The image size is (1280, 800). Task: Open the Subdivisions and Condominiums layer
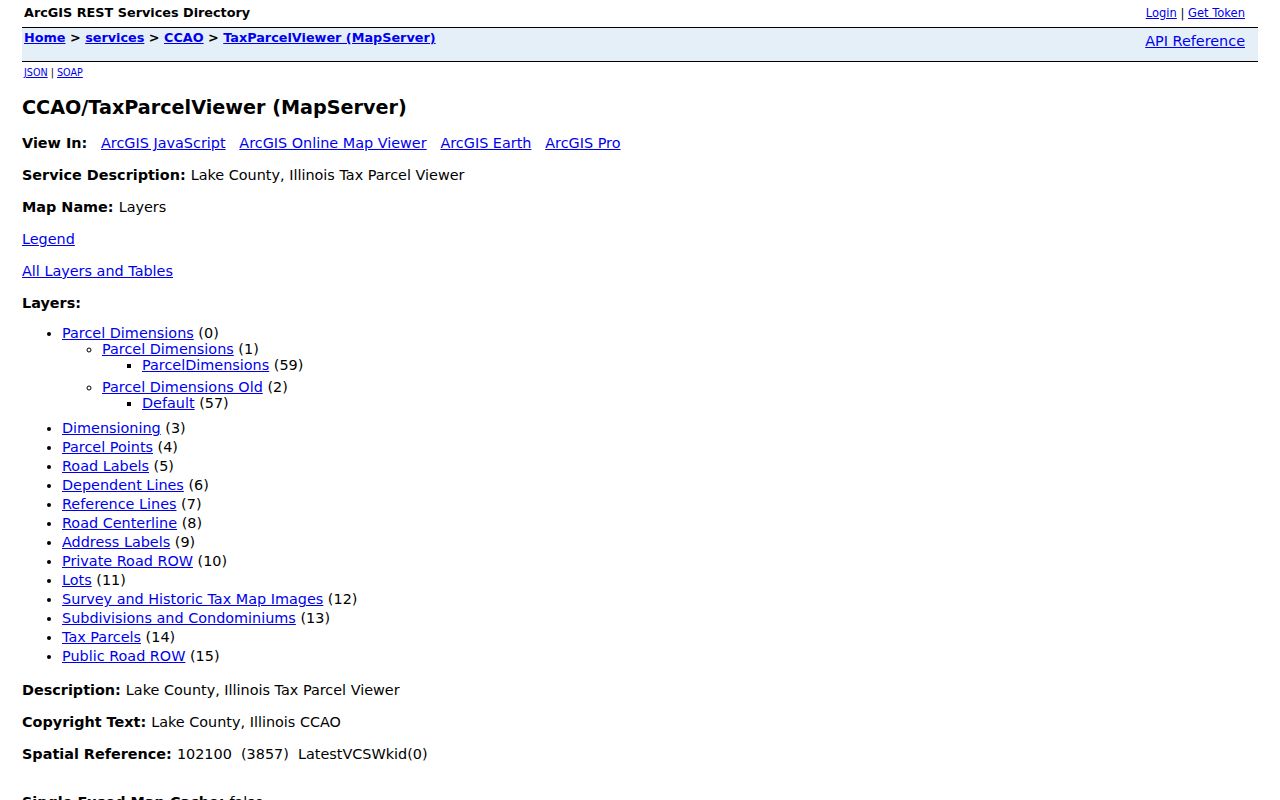(179, 618)
